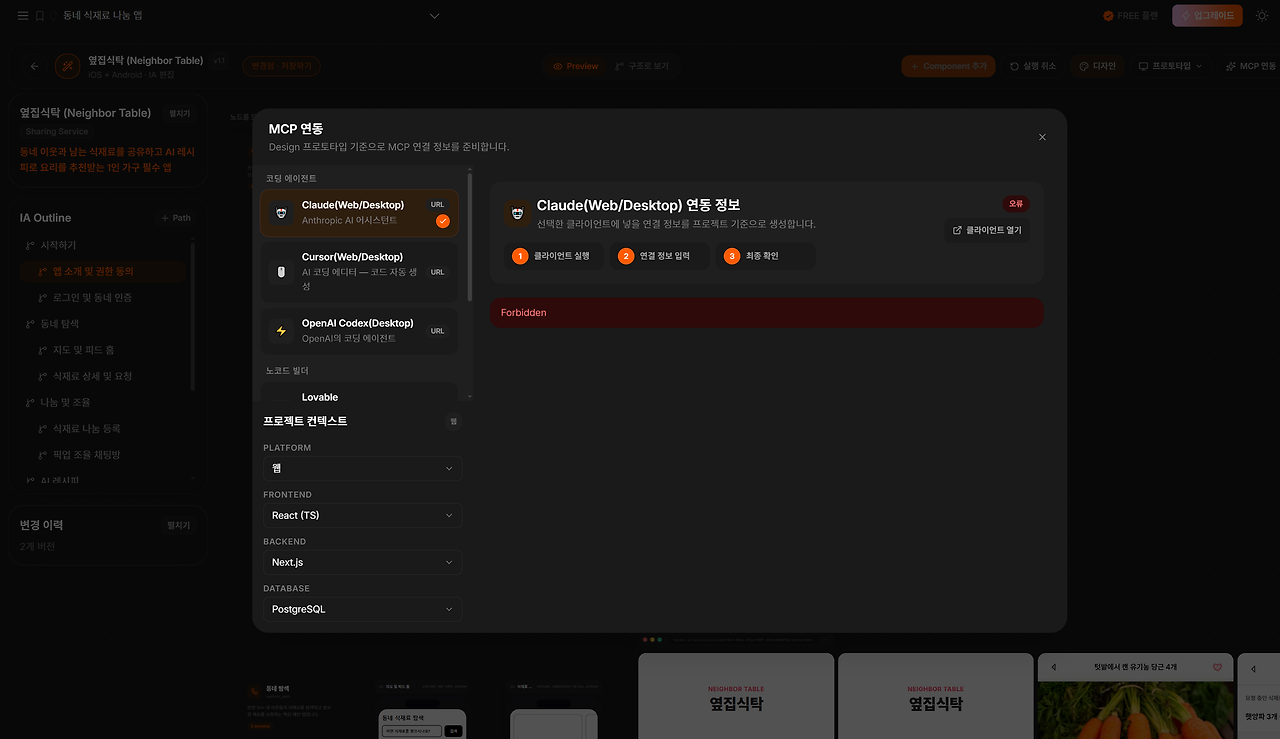Open the hamburger menu in the top bar
This screenshot has height=739, width=1280.
point(23,16)
